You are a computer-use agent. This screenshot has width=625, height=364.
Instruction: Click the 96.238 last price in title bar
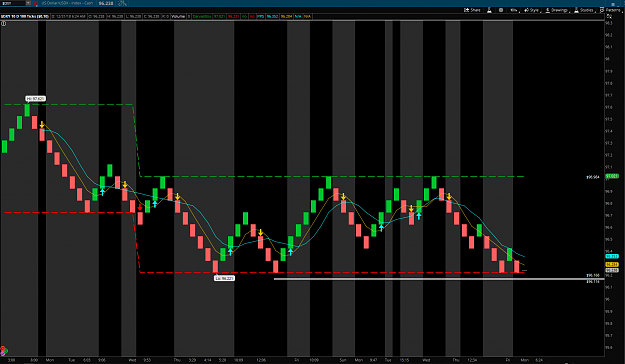(x=106, y=3)
